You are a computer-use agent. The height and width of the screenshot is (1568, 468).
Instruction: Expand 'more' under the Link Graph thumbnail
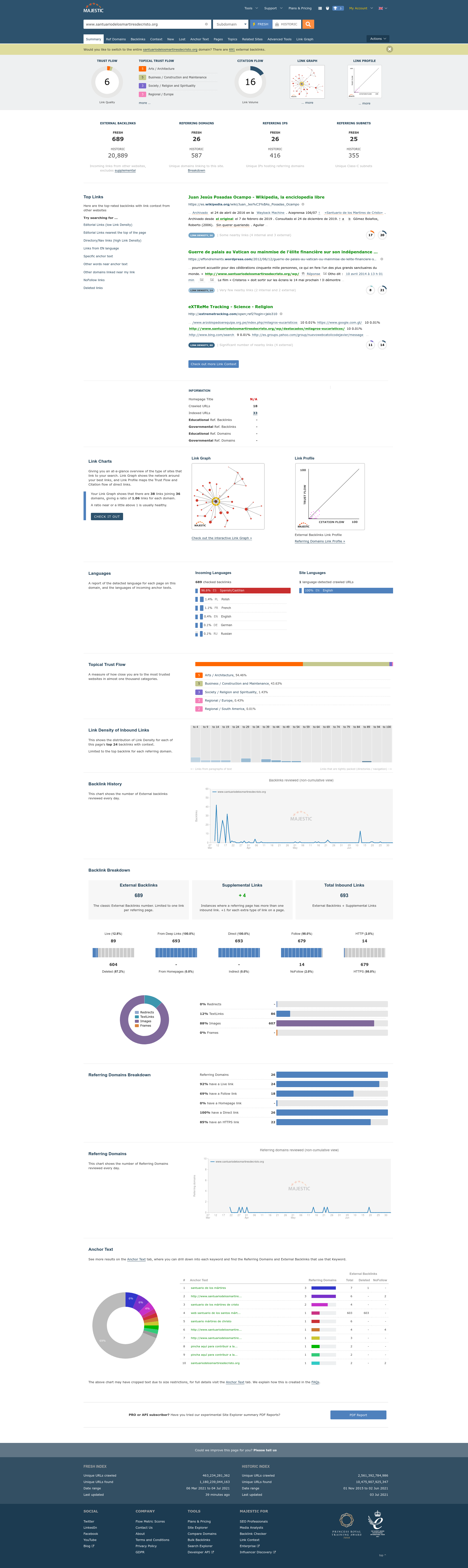point(307,103)
